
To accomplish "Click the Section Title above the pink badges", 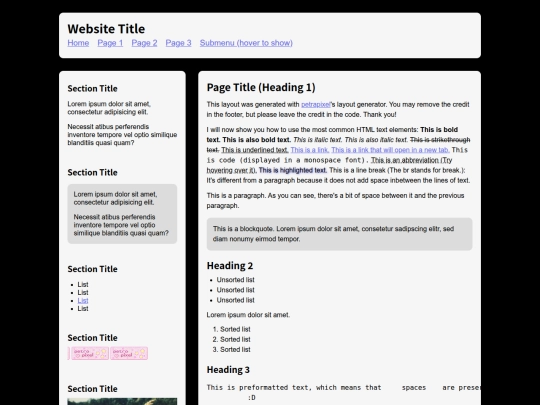I will 92,338.
